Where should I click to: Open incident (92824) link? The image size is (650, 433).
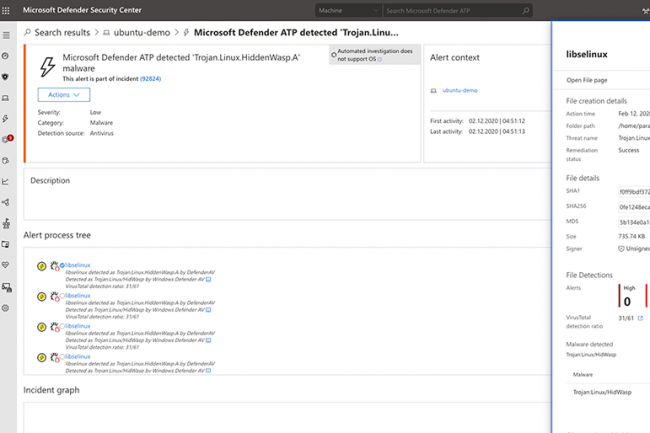[150, 79]
